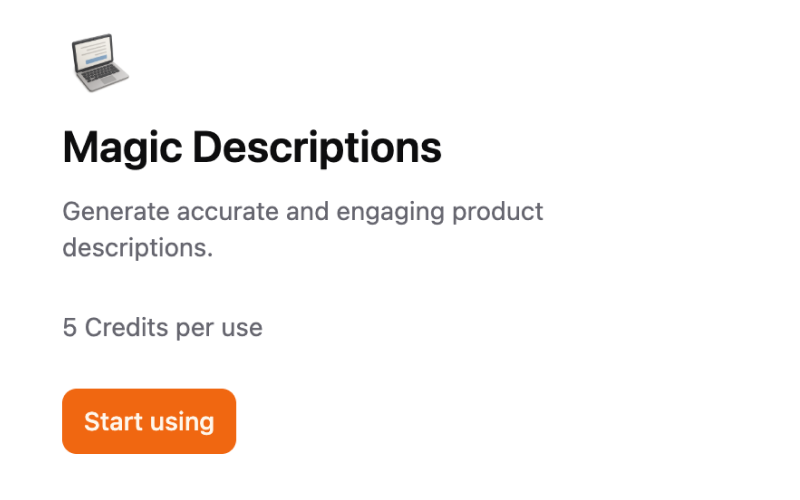
Task: Select the Magic Descriptions laptop illustration
Action: [x=99, y=63]
